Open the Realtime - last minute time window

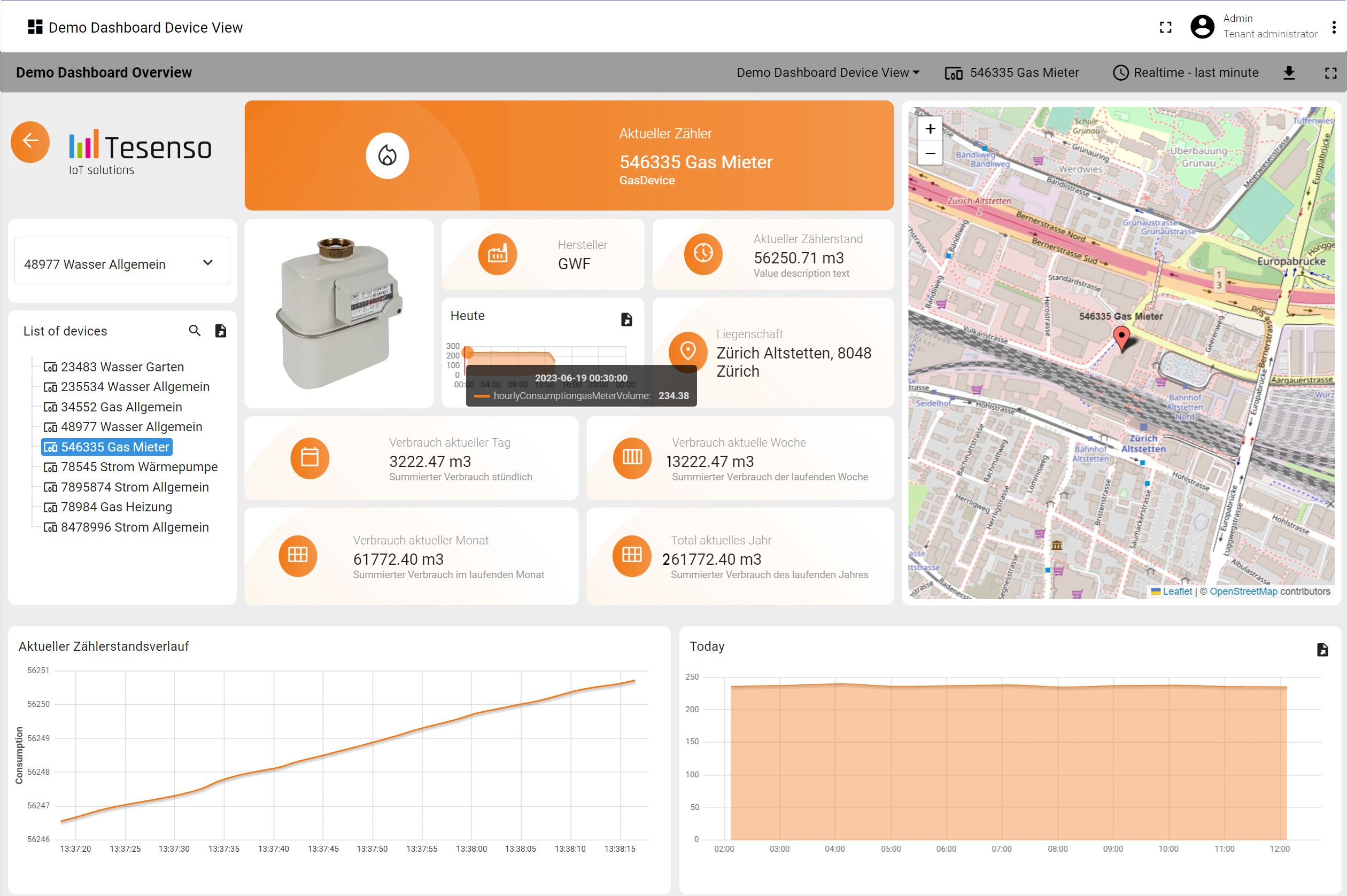click(x=1186, y=73)
